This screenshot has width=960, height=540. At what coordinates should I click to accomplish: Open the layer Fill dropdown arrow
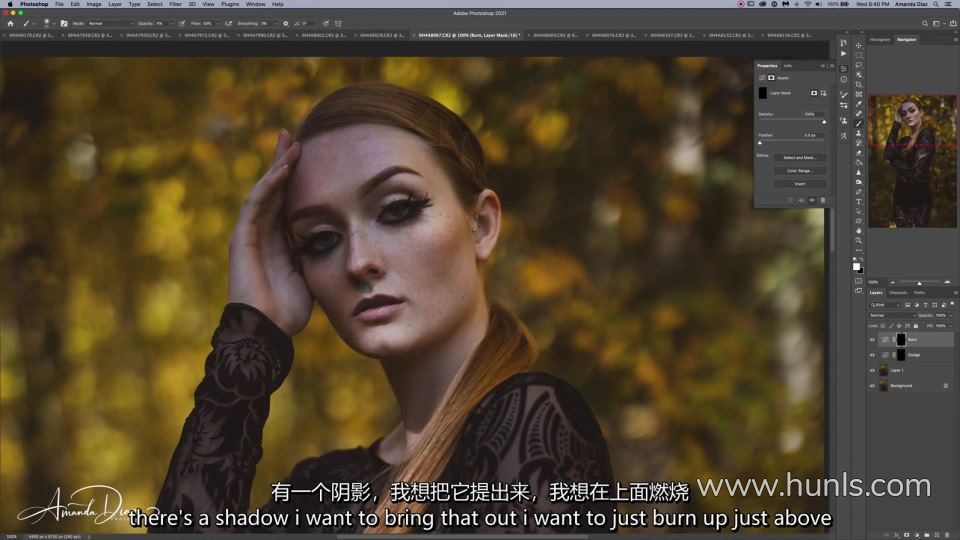click(950, 326)
